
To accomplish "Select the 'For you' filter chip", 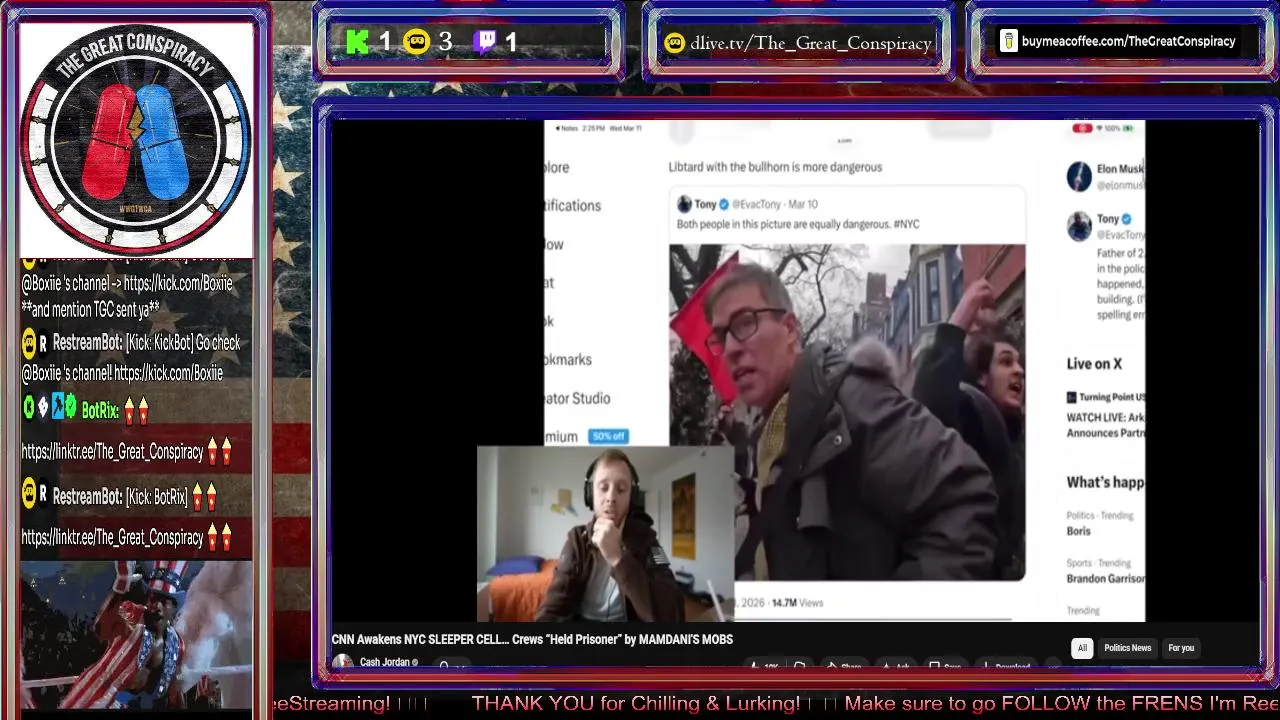I will (x=1181, y=648).
